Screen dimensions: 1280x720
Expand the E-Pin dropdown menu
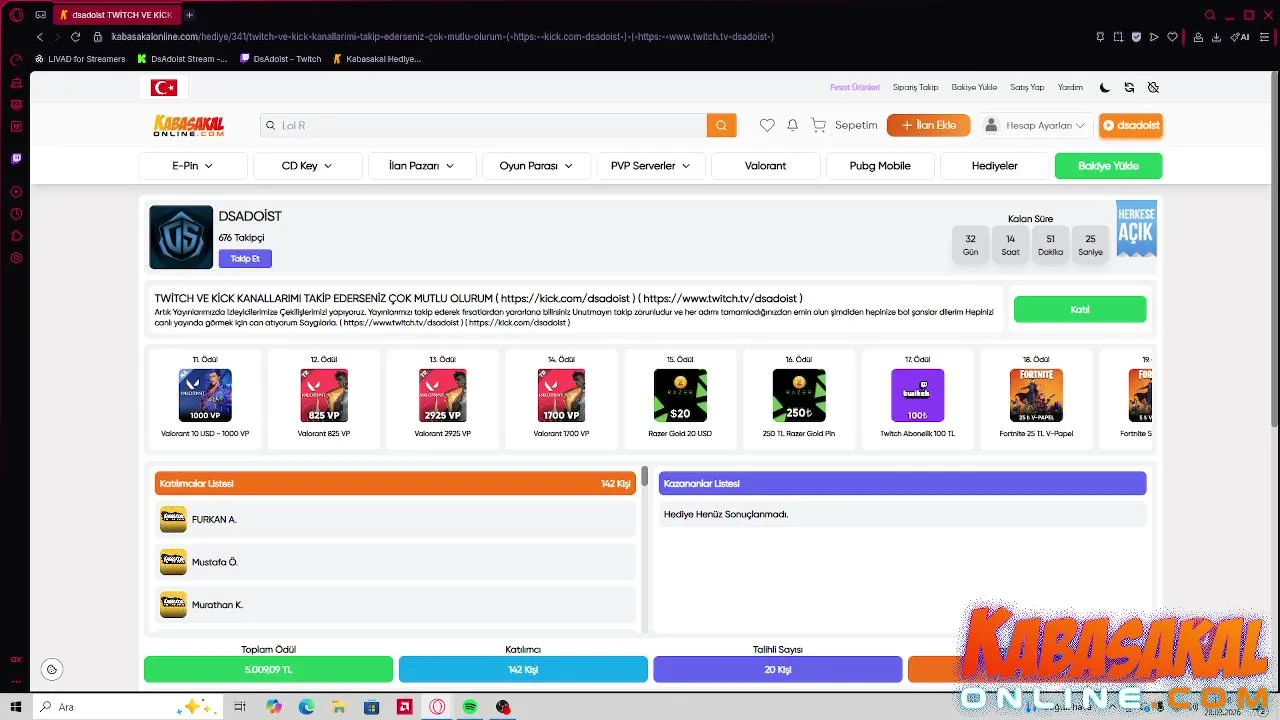(193, 166)
